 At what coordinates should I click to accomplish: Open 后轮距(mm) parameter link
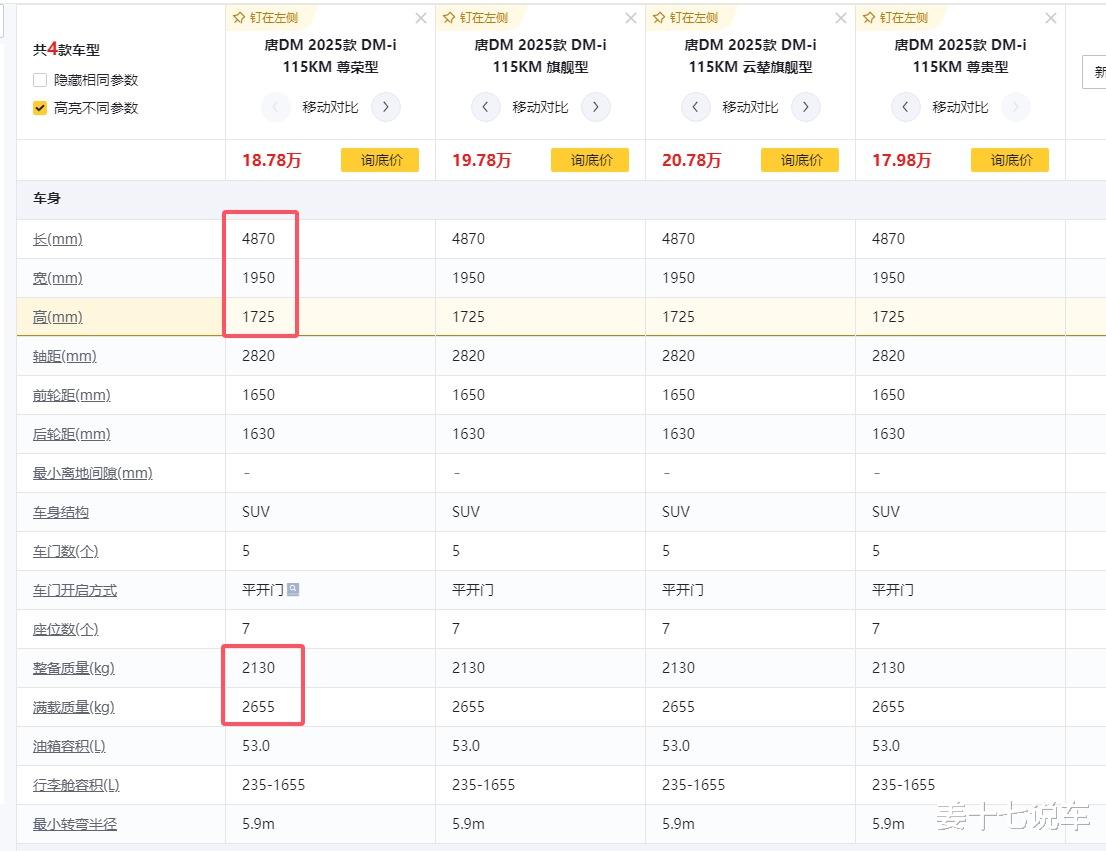coord(72,434)
